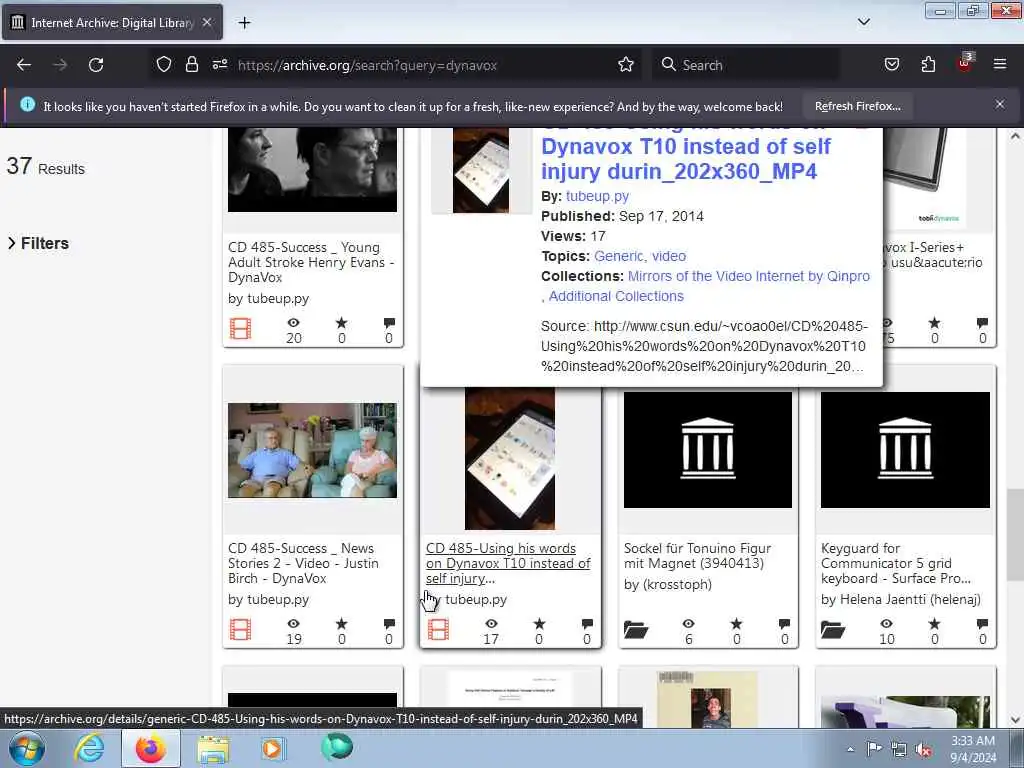Bookmark this page with the star icon

tap(626, 65)
